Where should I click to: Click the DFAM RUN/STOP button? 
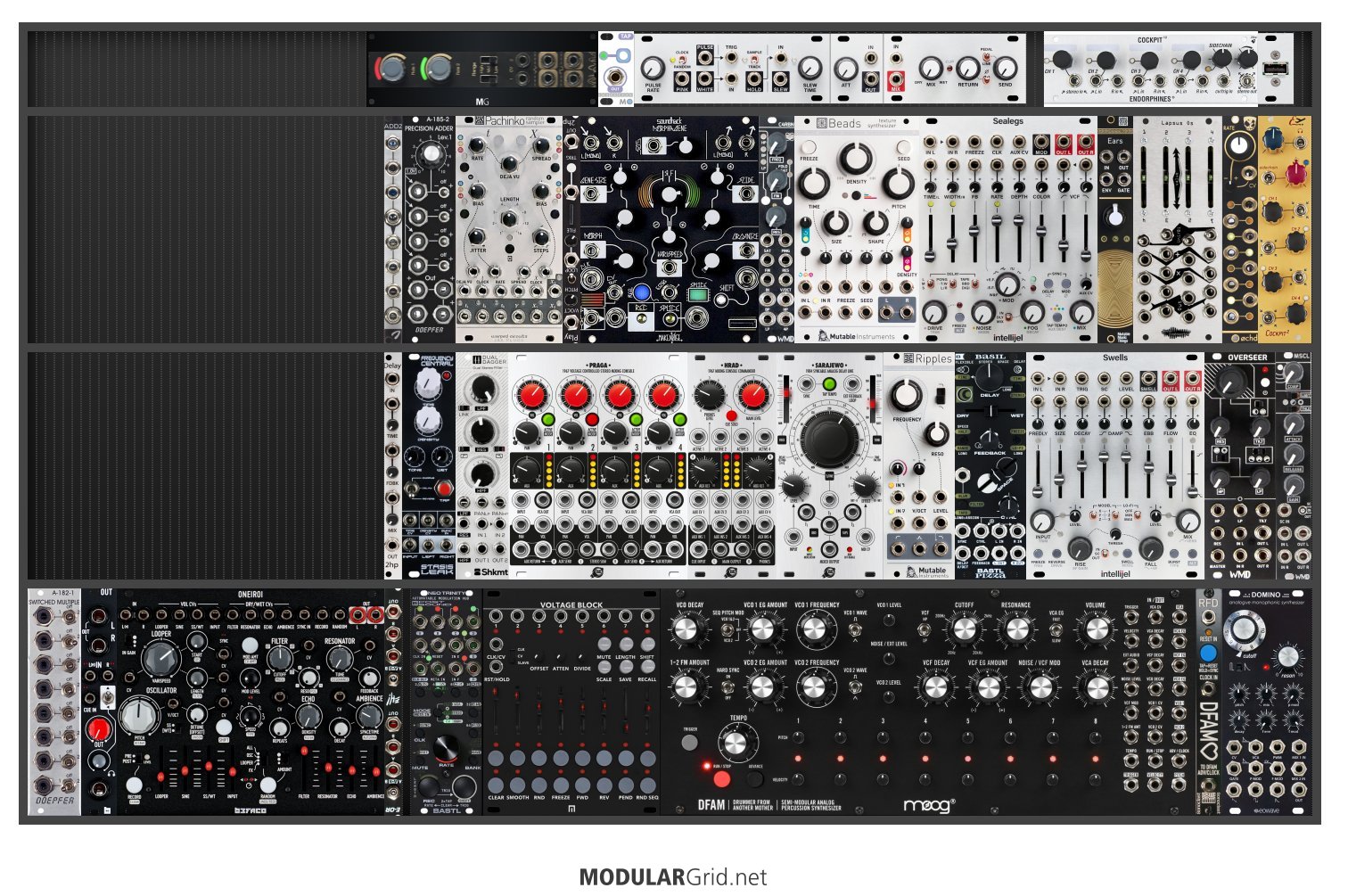[720, 777]
